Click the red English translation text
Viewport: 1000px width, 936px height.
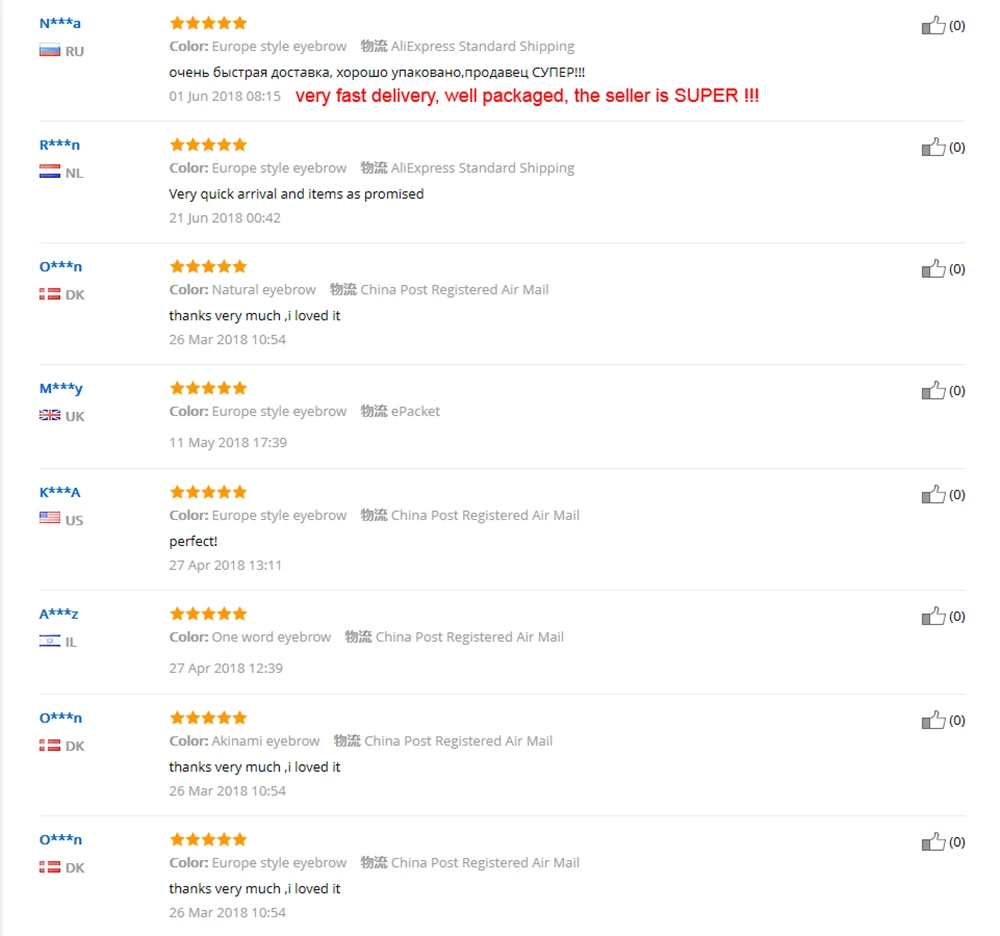[x=527, y=96]
